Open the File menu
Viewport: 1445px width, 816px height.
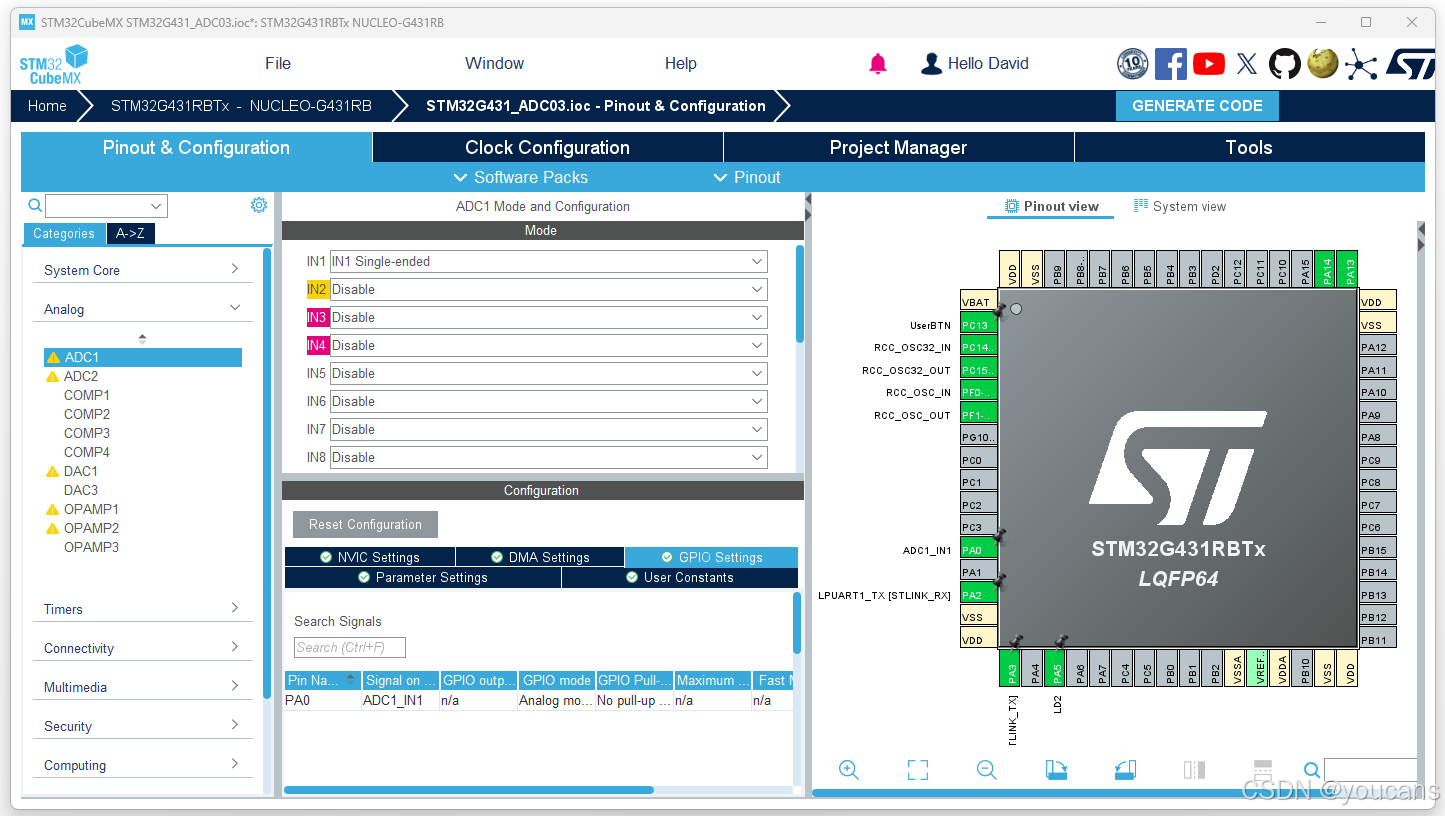pos(278,64)
